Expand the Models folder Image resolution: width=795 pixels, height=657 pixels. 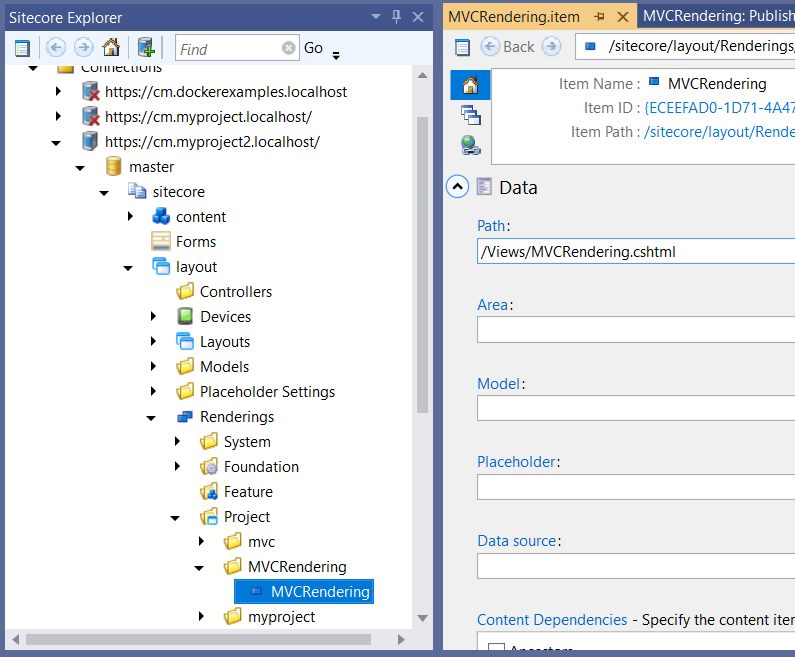tap(154, 366)
